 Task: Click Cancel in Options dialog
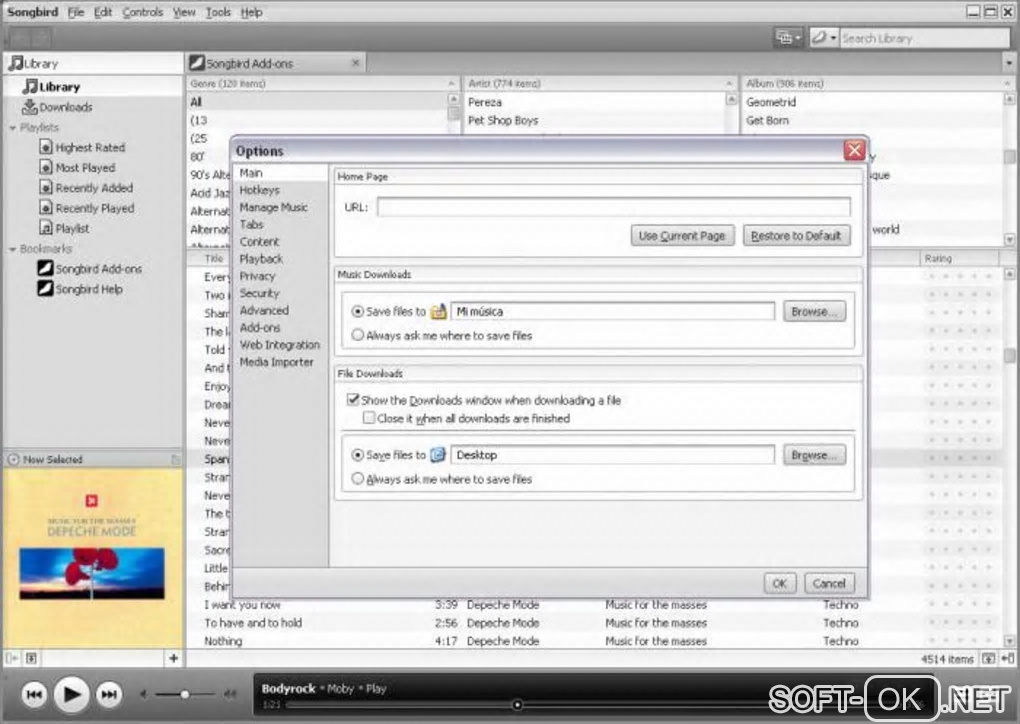(x=829, y=583)
